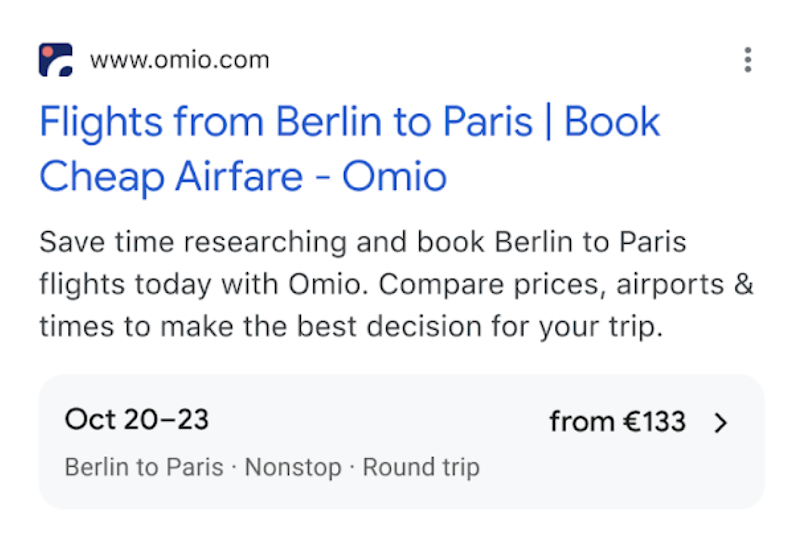Click the word 'Book' in headline
Screen dimensions: 800x542
(x=612, y=123)
